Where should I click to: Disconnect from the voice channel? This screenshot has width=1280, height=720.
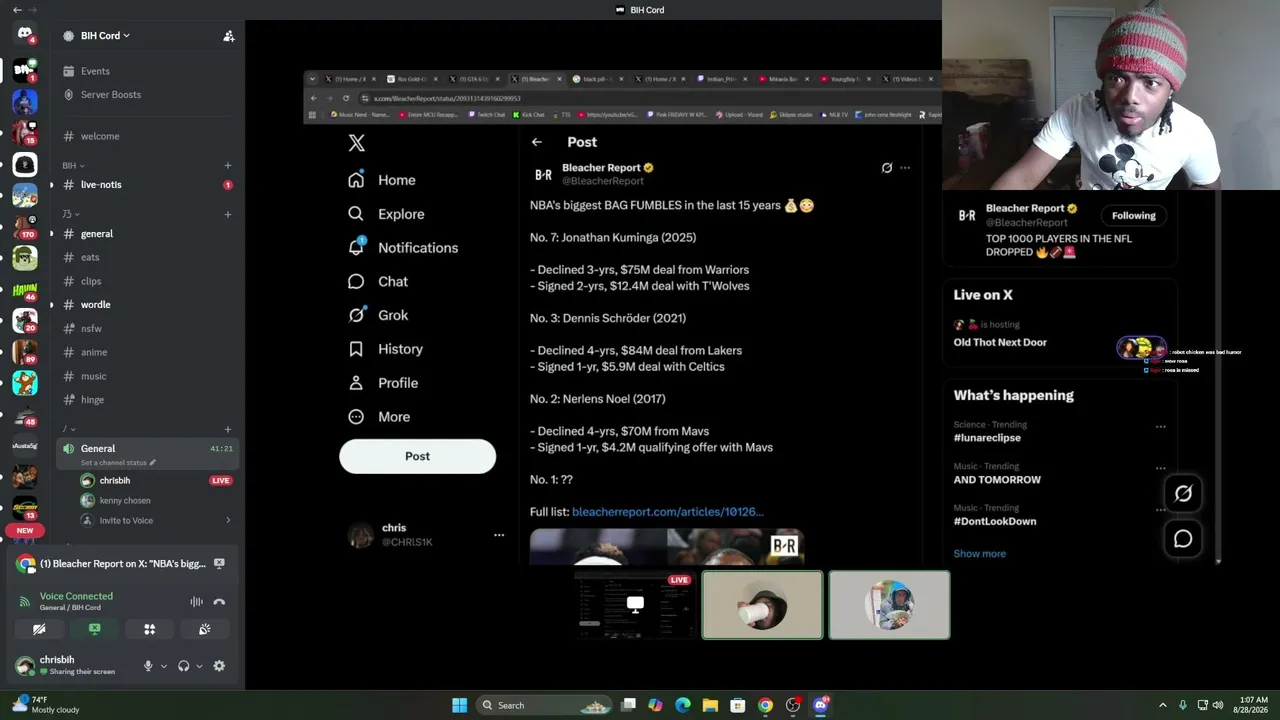click(x=219, y=602)
